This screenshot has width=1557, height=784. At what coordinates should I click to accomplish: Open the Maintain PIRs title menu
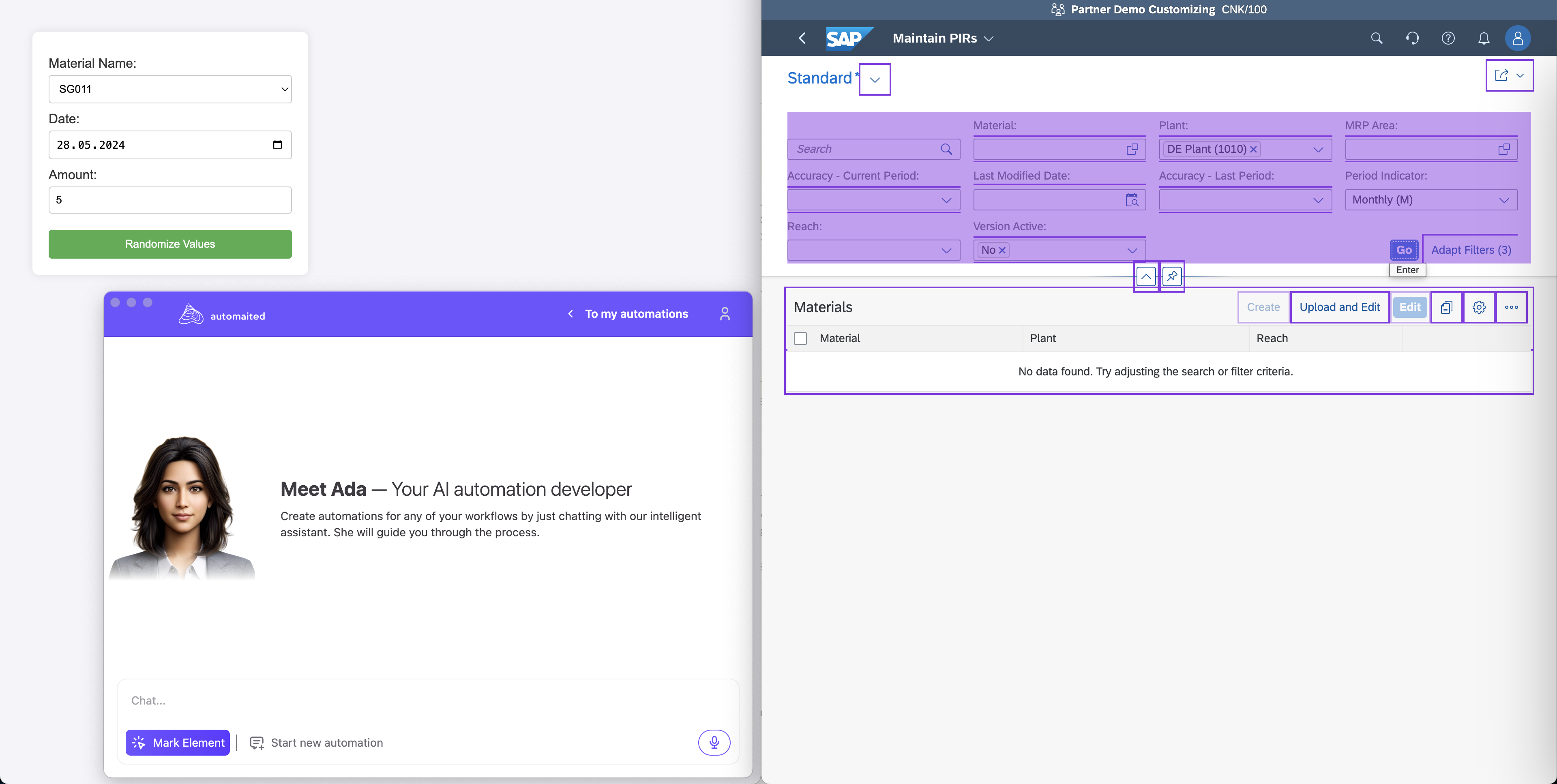[988, 38]
